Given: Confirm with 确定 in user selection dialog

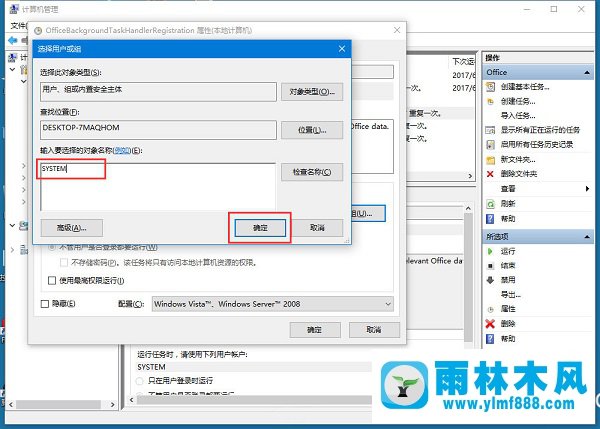Looking at the screenshot, I should point(260,228).
